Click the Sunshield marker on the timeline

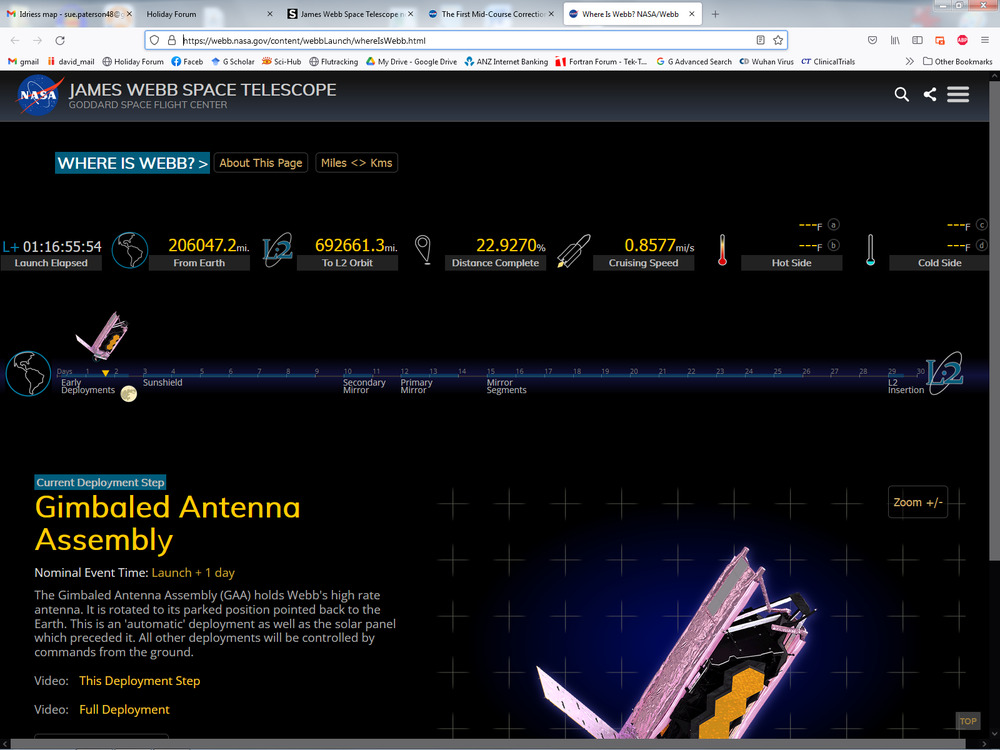162,382
